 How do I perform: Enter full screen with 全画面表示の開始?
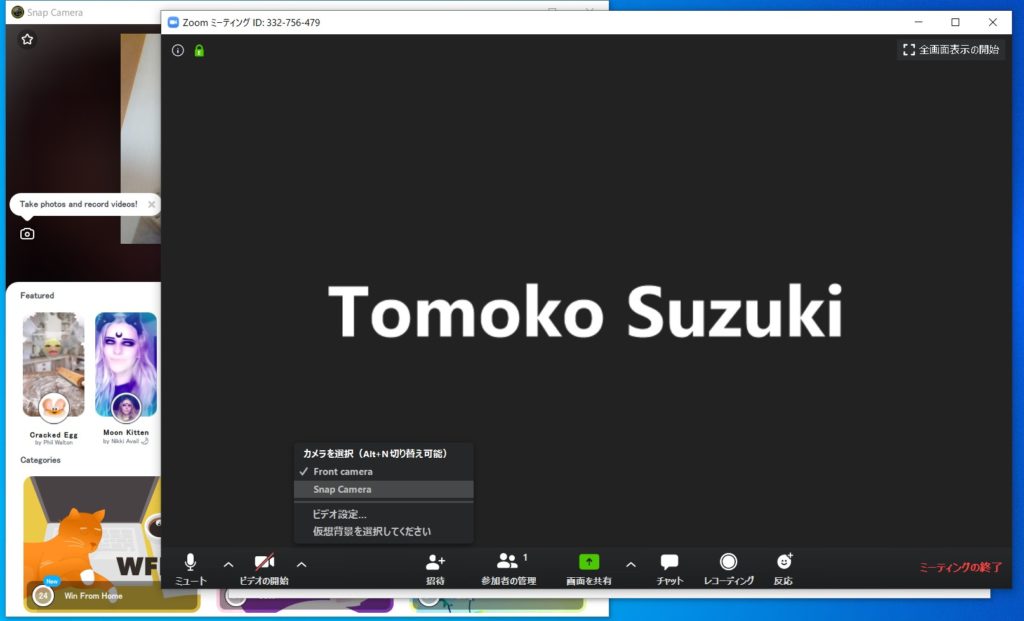951,50
